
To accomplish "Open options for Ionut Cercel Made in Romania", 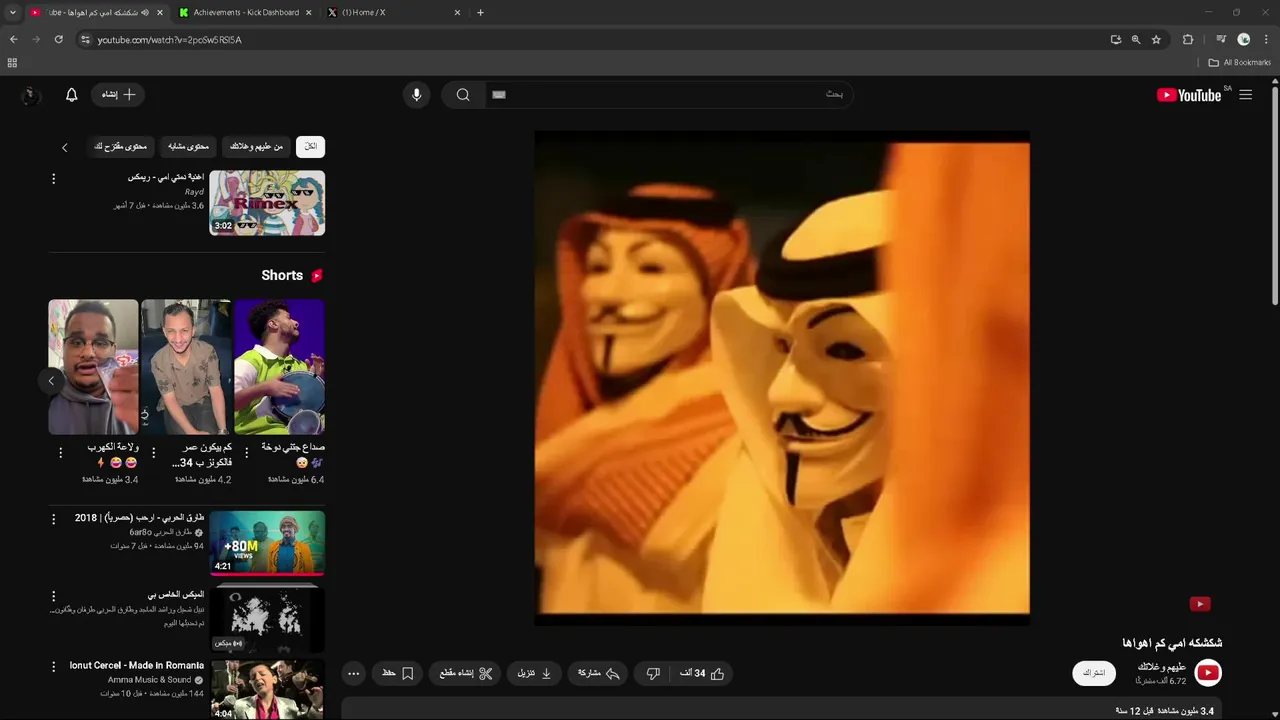I will 54,666.
